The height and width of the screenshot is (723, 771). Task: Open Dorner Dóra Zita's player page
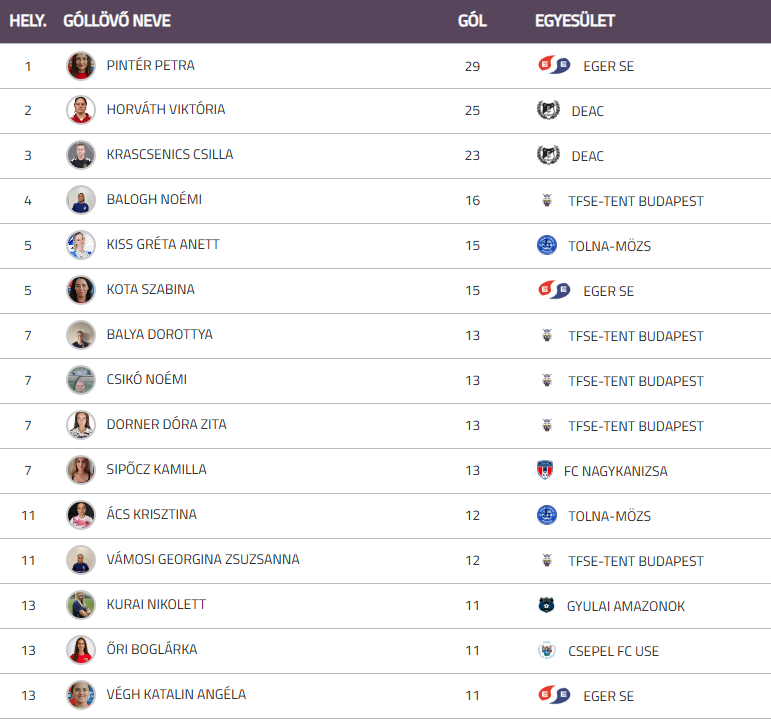coord(167,425)
